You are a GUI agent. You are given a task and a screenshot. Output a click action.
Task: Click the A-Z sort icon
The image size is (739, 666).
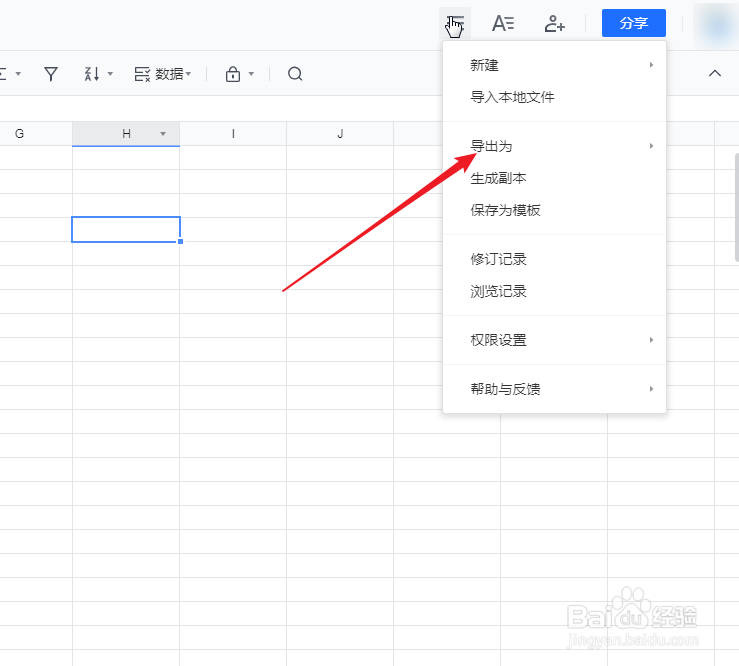click(x=91, y=74)
